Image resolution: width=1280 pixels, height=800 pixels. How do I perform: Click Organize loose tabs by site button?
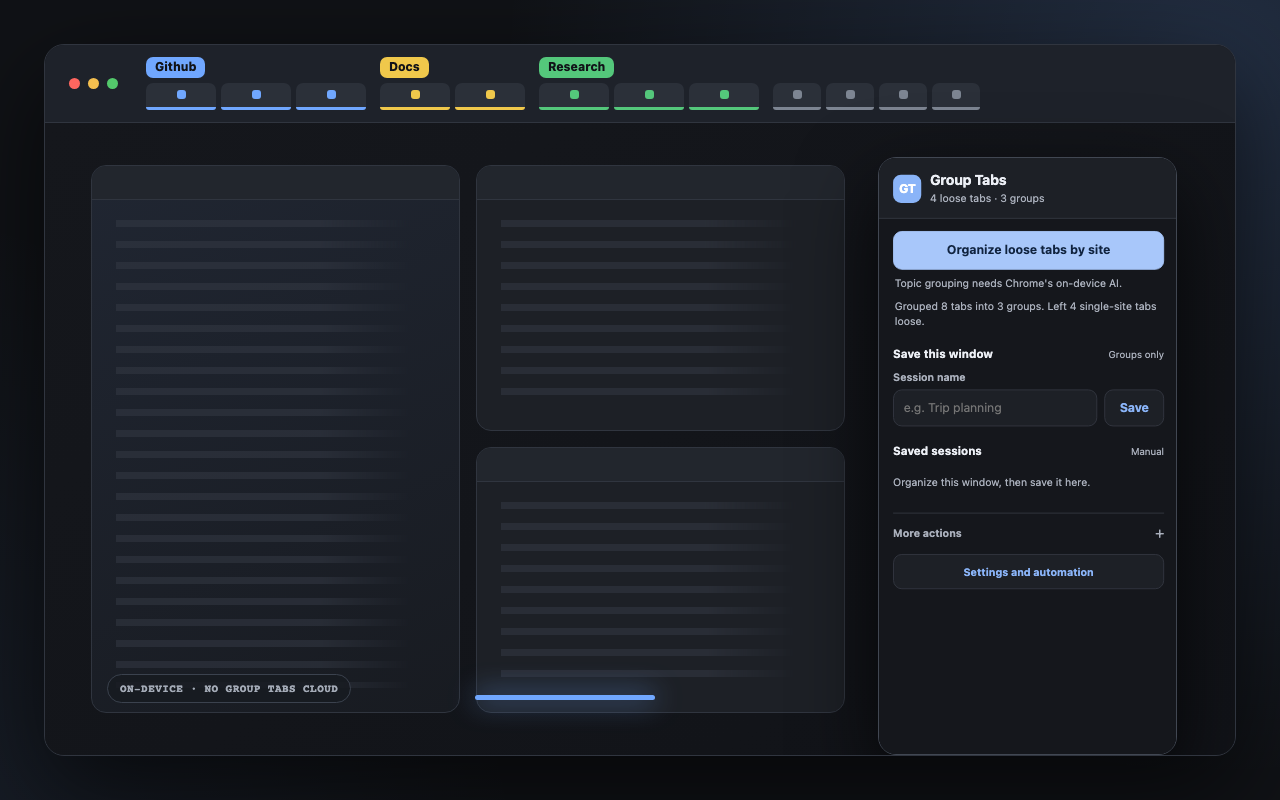click(x=1028, y=250)
